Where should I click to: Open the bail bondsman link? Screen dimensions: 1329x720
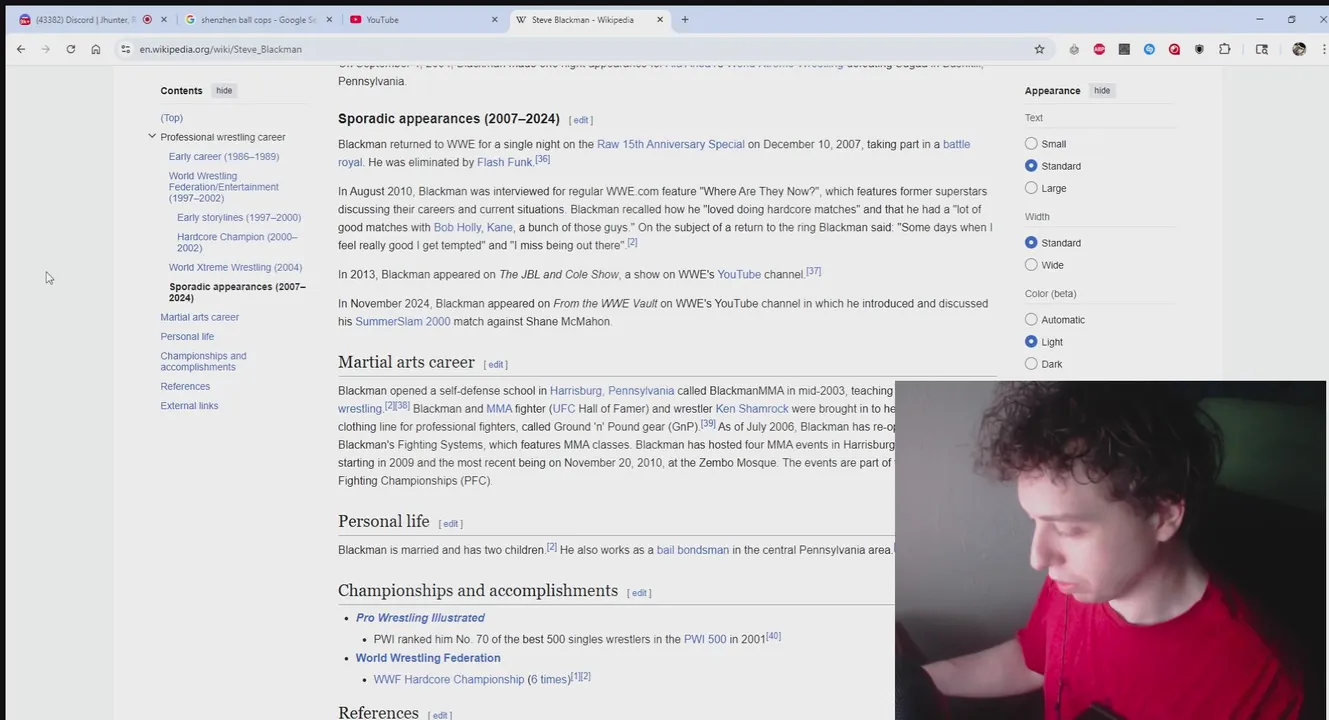click(x=693, y=550)
